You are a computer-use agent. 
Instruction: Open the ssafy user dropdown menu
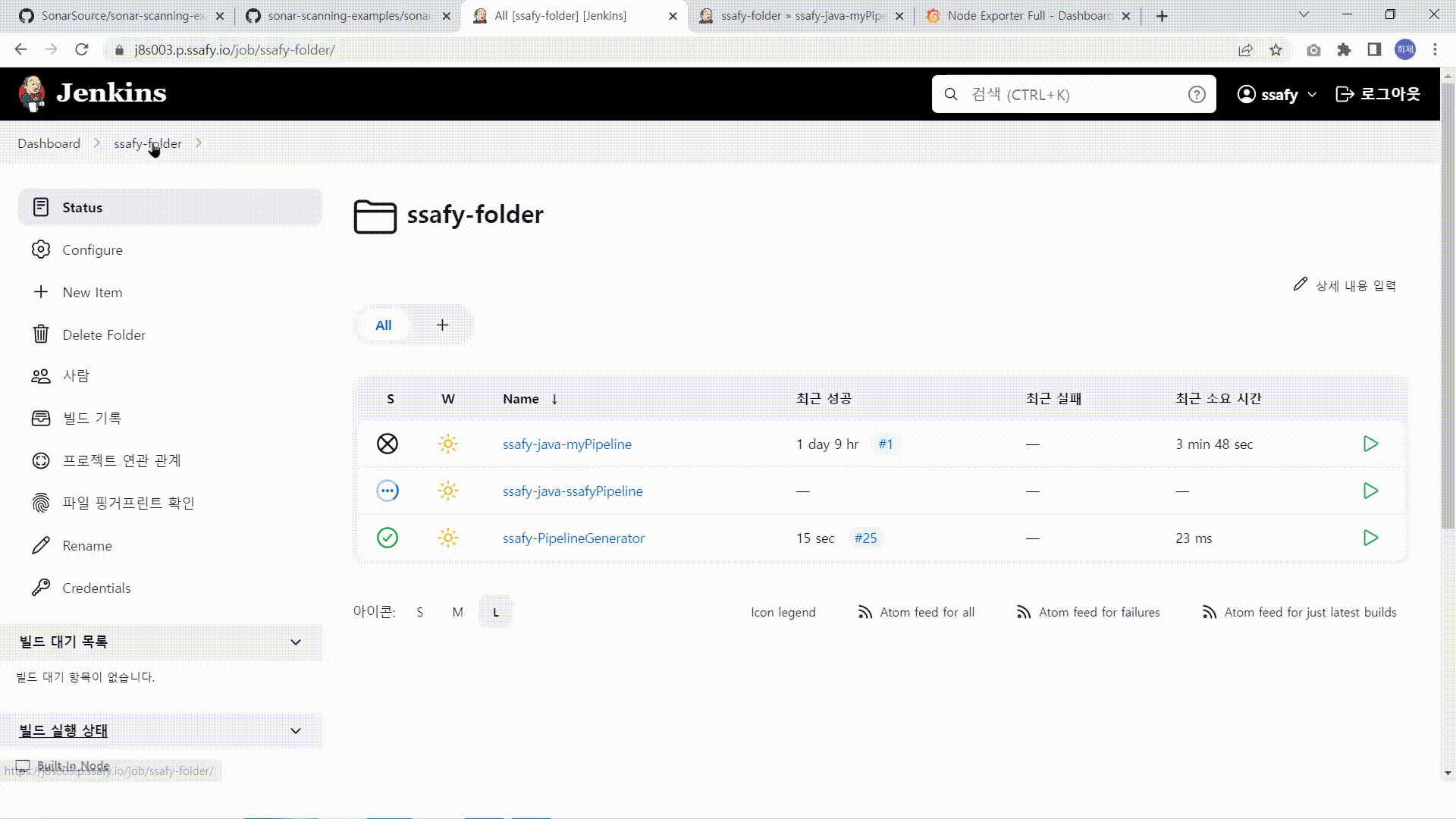click(1278, 95)
